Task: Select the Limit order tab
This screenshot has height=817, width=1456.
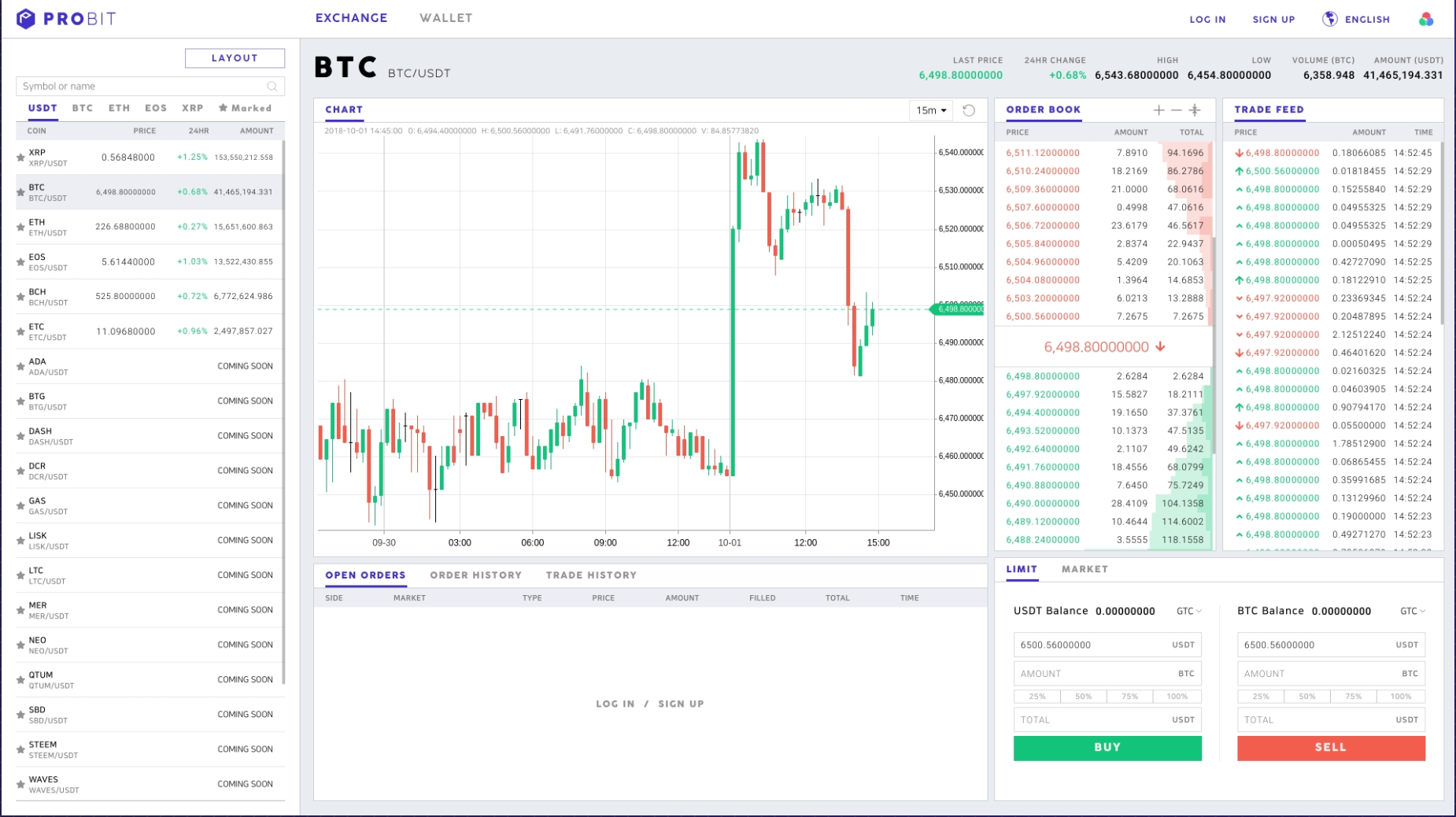Action: pyautogui.click(x=1022, y=569)
